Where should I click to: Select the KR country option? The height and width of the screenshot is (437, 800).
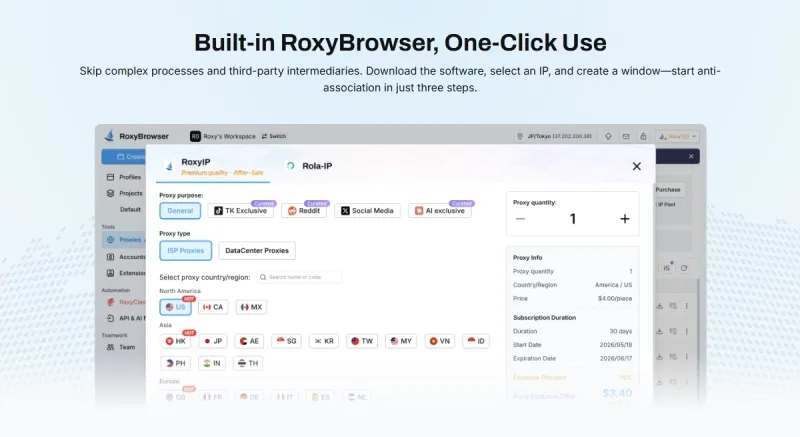tap(324, 341)
